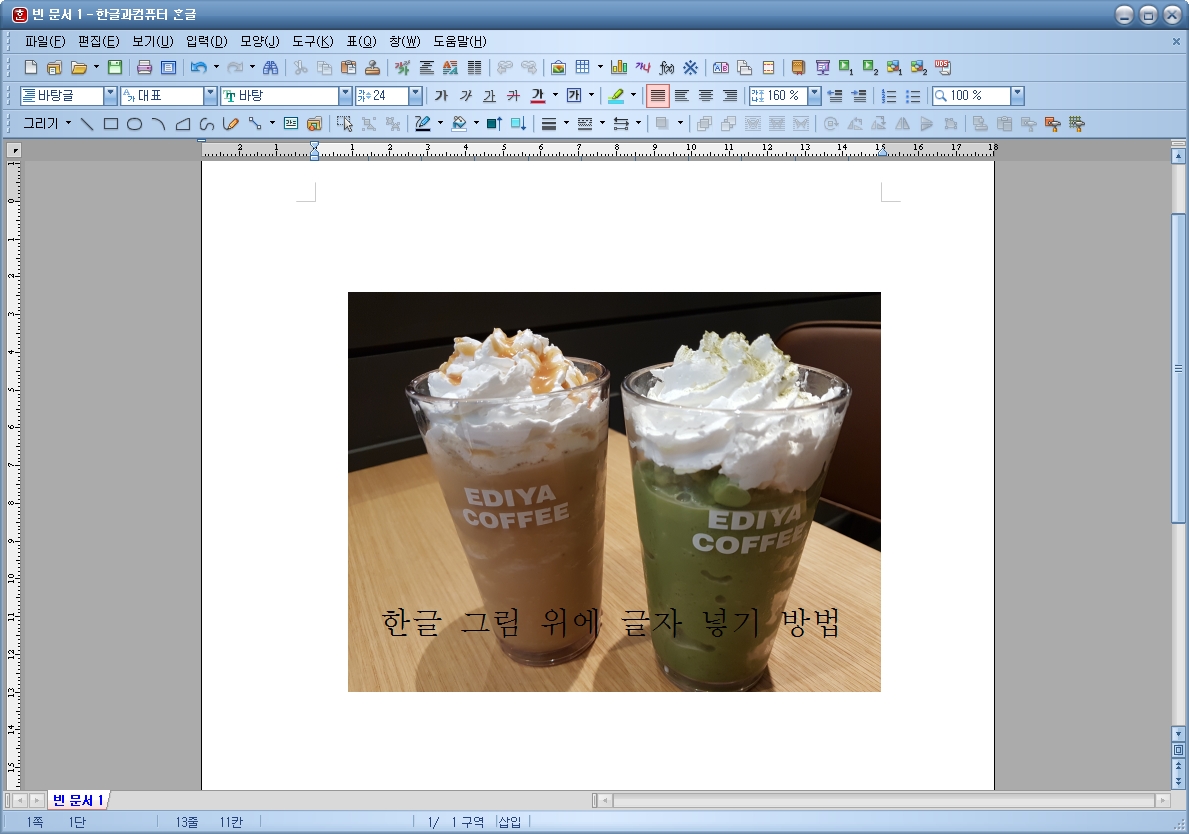The image size is (1189, 834).
Task: Expand the 바탕글 paragraph style dropdown
Action: [110, 96]
